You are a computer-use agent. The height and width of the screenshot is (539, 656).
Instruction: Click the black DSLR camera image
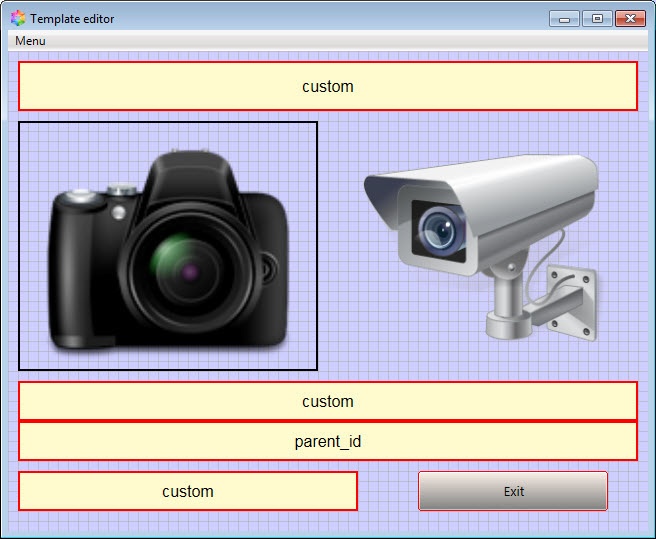pos(168,246)
